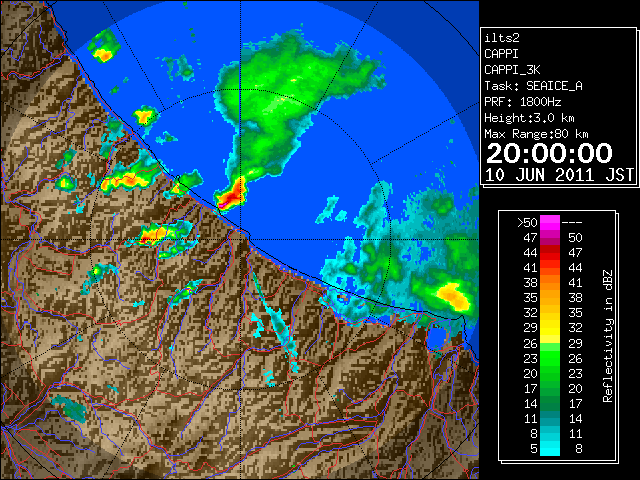Click the '>50' legend label
The image size is (640, 480).
pyautogui.click(x=527, y=223)
